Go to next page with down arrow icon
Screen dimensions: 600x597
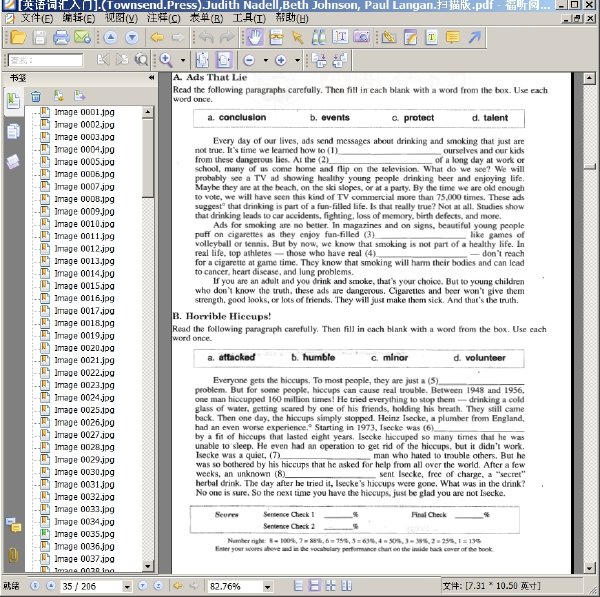click(132, 37)
